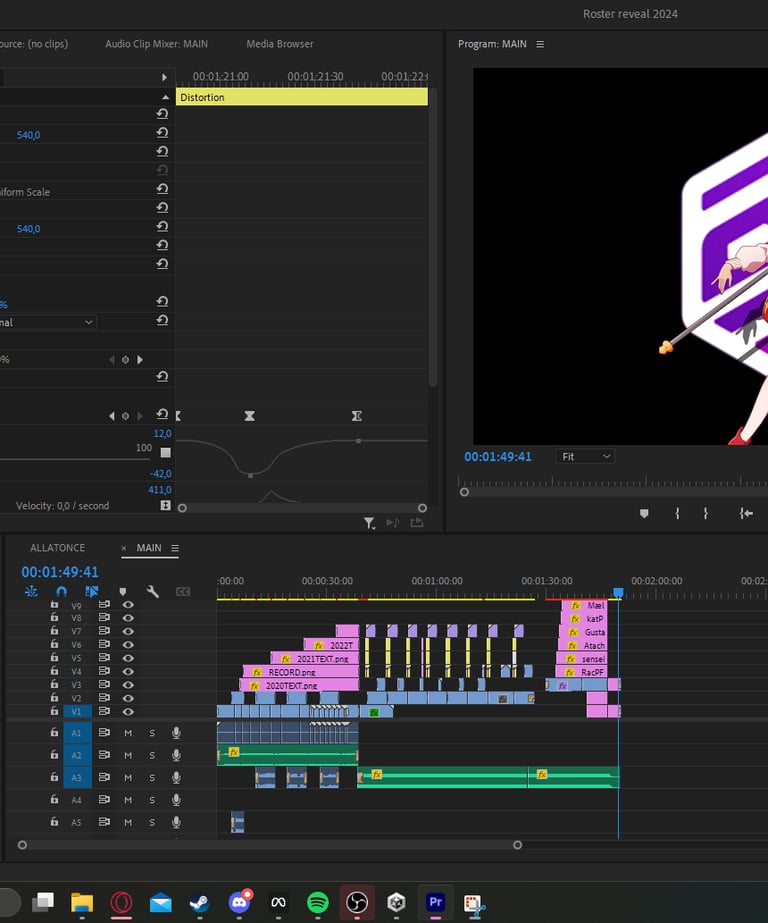The image size is (768, 923).
Task: Select the RECORD.png clip
Action: (301, 672)
